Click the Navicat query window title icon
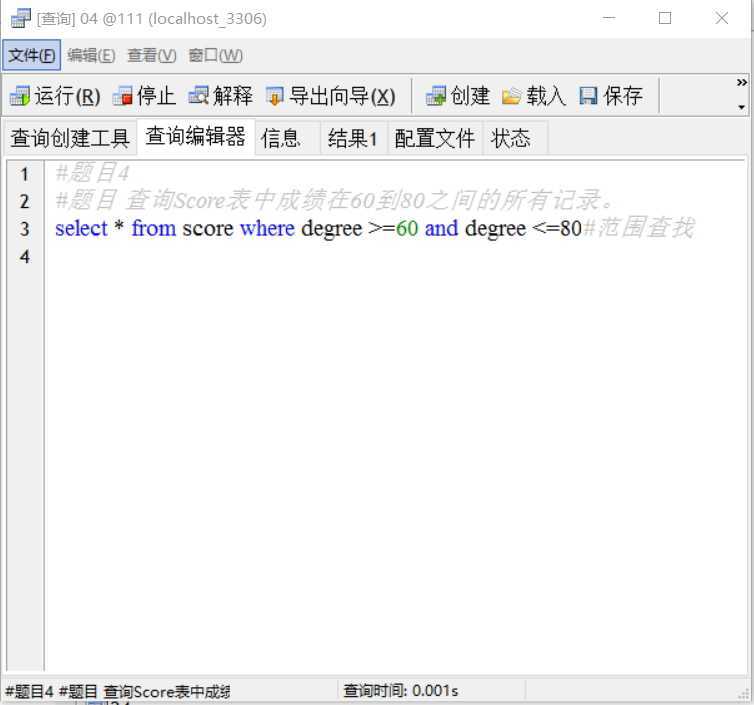754x705 pixels. click(x=21, y=18)
